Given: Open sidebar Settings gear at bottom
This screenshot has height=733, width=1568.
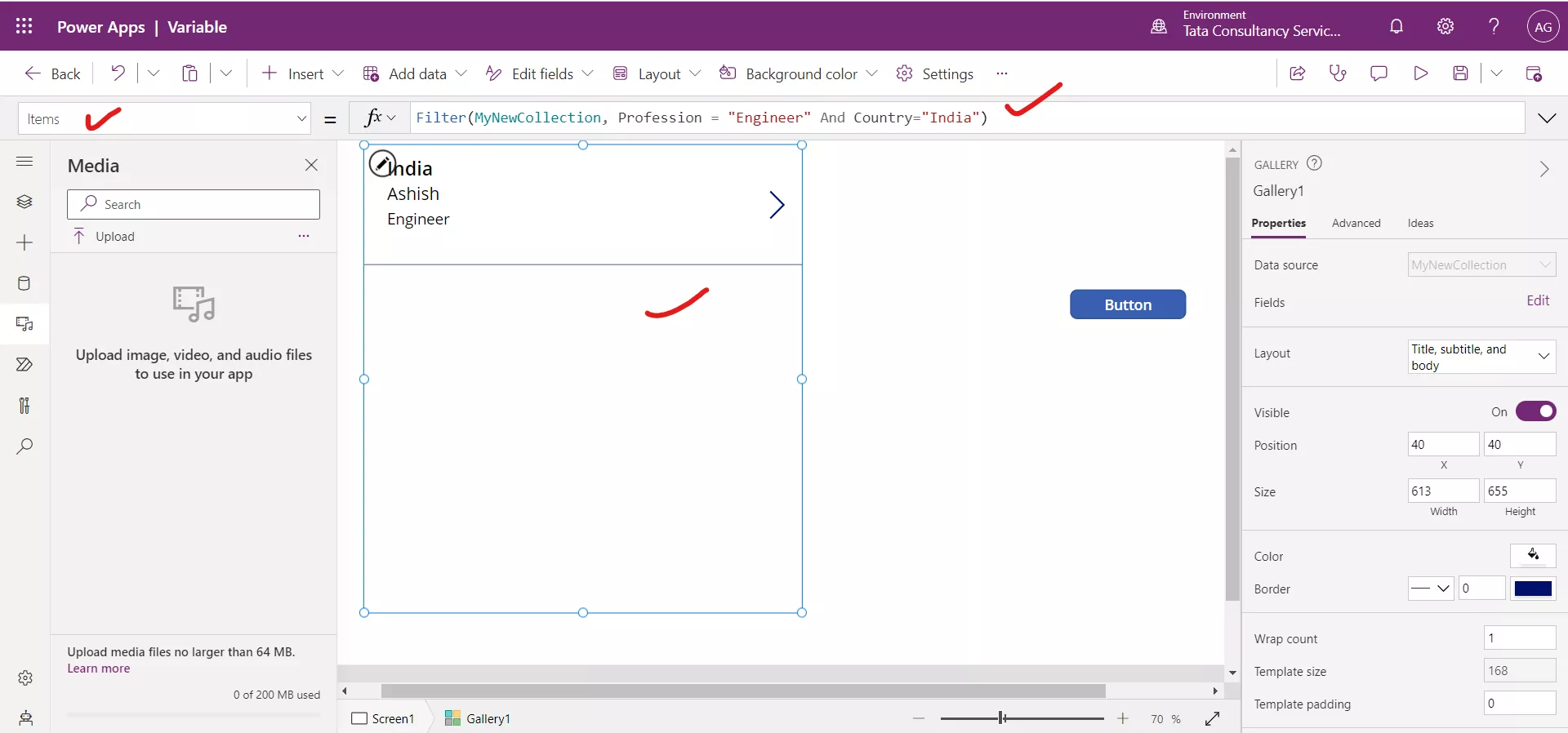Looking at the screenshot, I should (x=25, y=677).
